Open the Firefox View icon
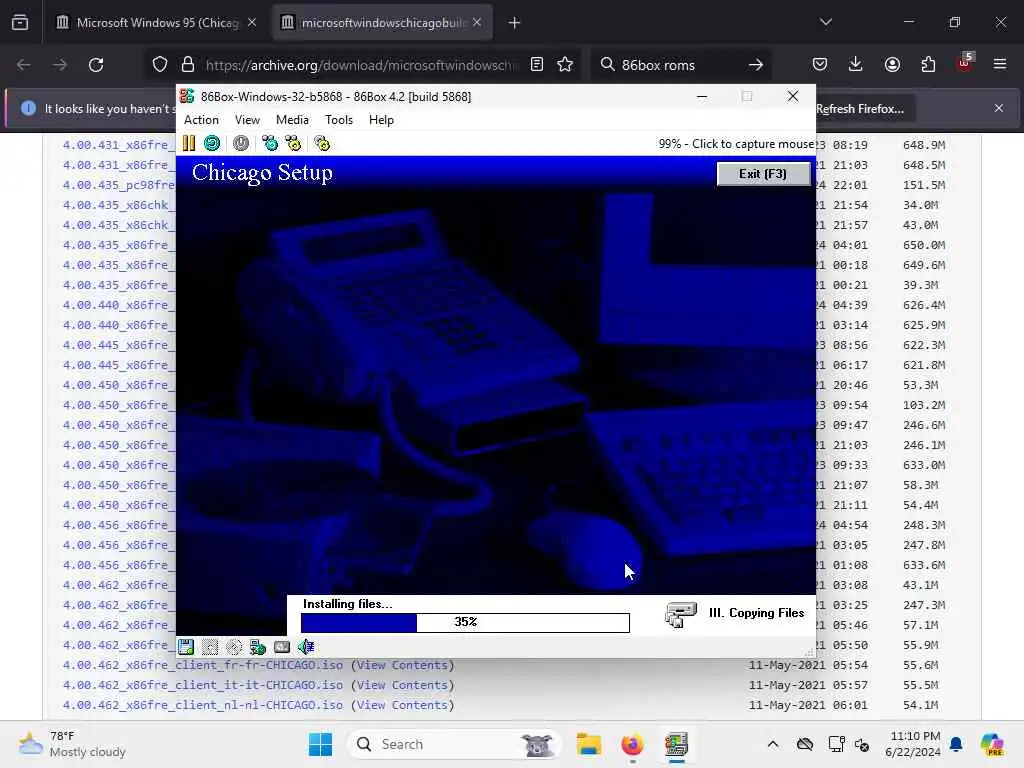 pyautogui.click(x=20, y=23)
